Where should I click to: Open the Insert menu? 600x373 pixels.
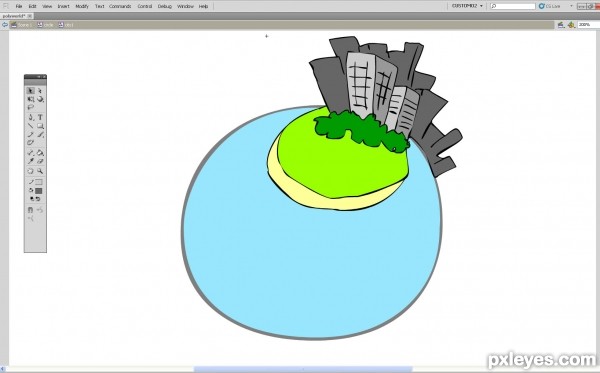tap(64, 6)
